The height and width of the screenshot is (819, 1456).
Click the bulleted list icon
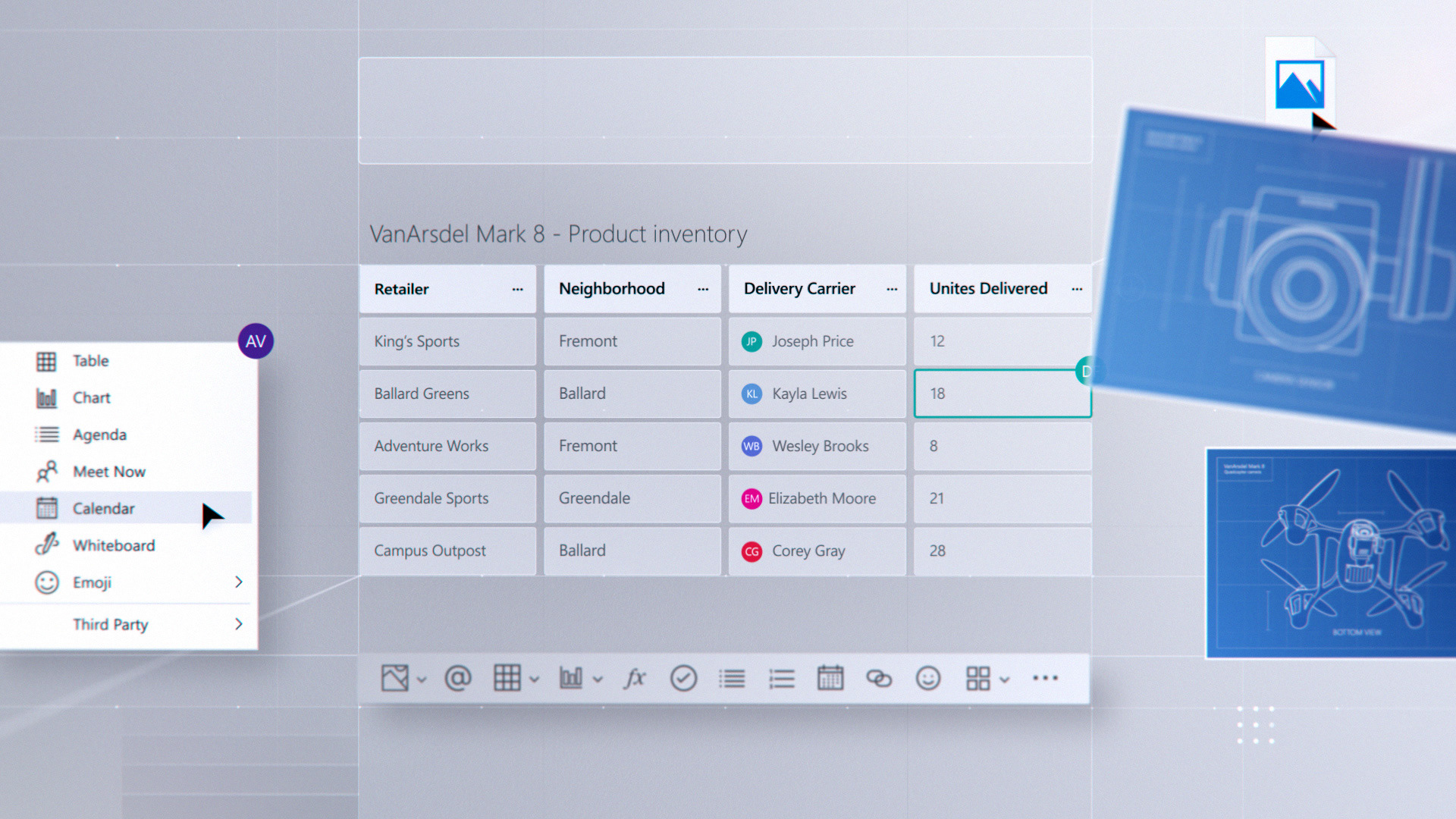point(732,678)
